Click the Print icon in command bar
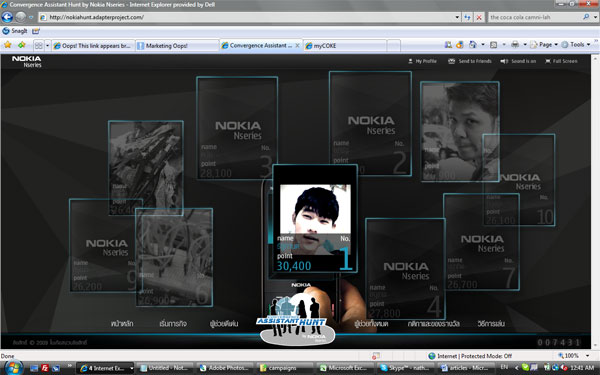Image resolution: width=600 pixels, height=375 pixels. pos(515,45)
